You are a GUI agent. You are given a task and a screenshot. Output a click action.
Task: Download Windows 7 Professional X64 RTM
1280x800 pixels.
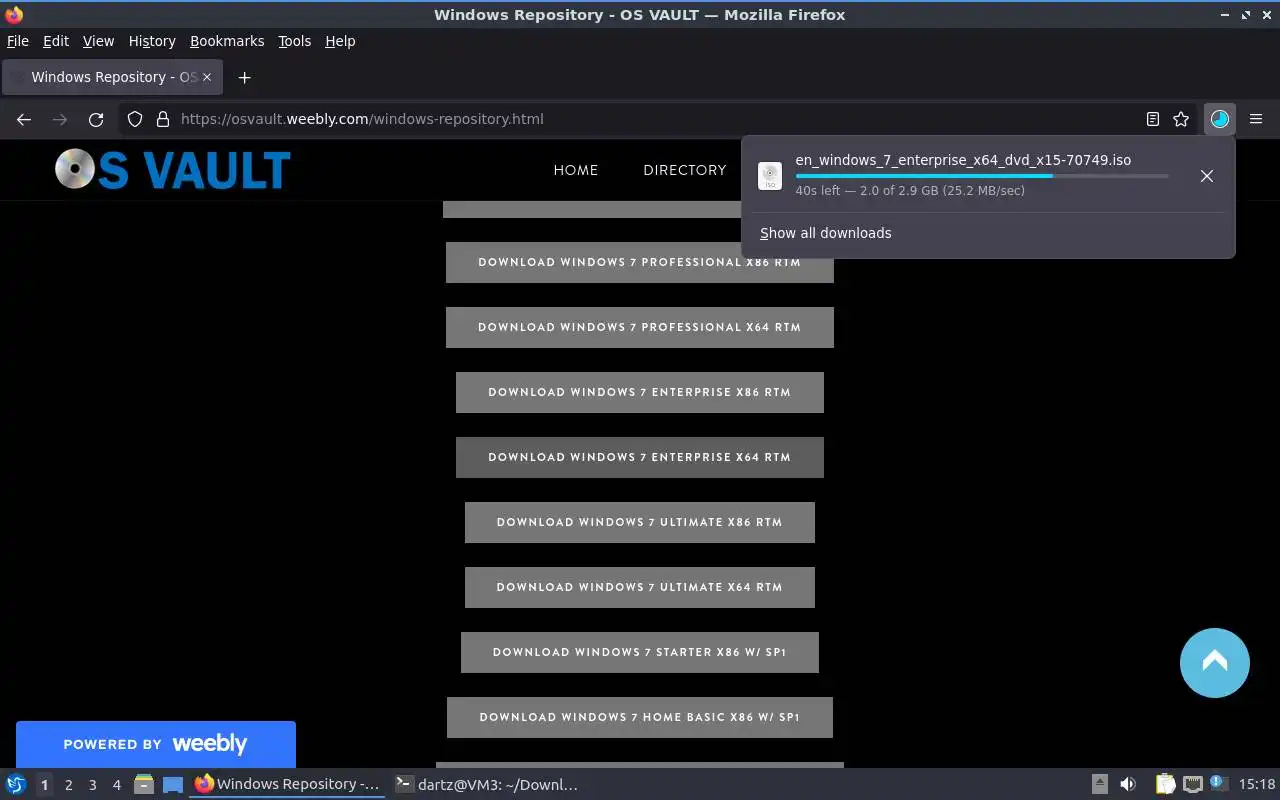(x=640, y=327)
